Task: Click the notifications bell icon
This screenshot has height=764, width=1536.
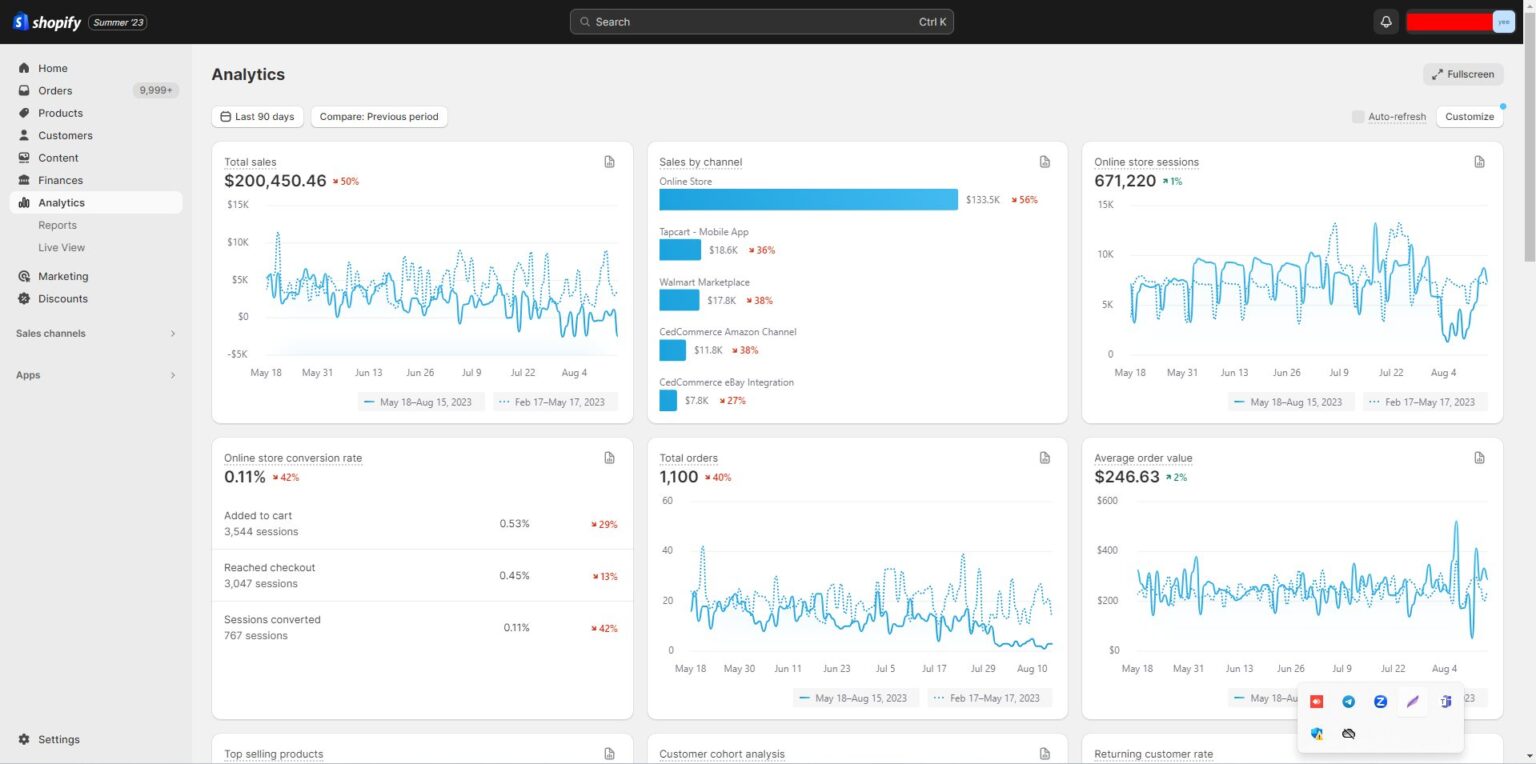Action: [x=1386, y=21]
